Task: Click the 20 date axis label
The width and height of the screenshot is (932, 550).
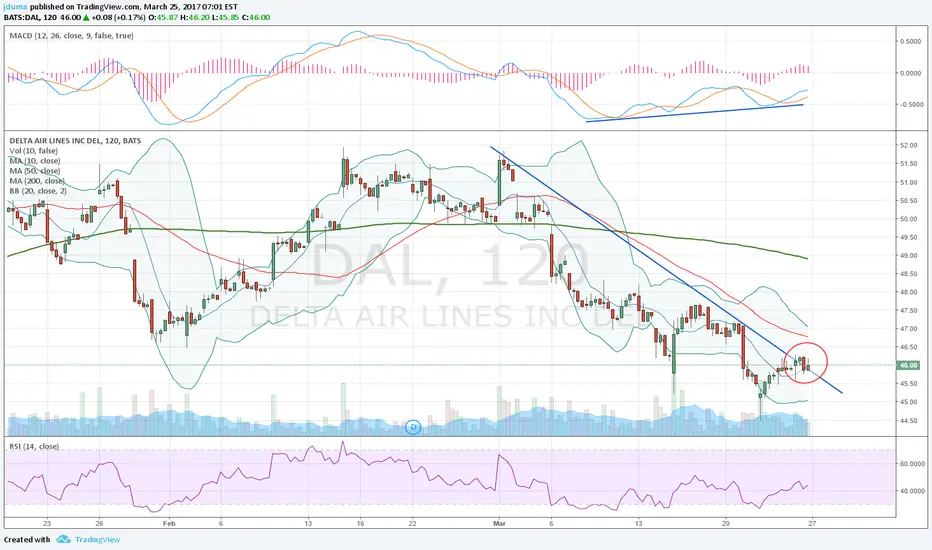Action: [x=725, y=524]
